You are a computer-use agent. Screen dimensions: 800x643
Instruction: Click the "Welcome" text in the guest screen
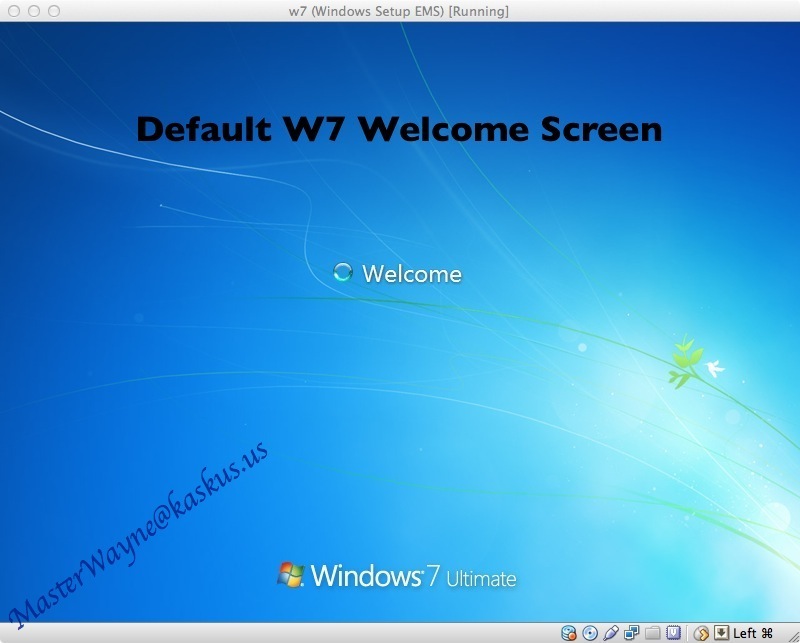click(x=412, y=273)
